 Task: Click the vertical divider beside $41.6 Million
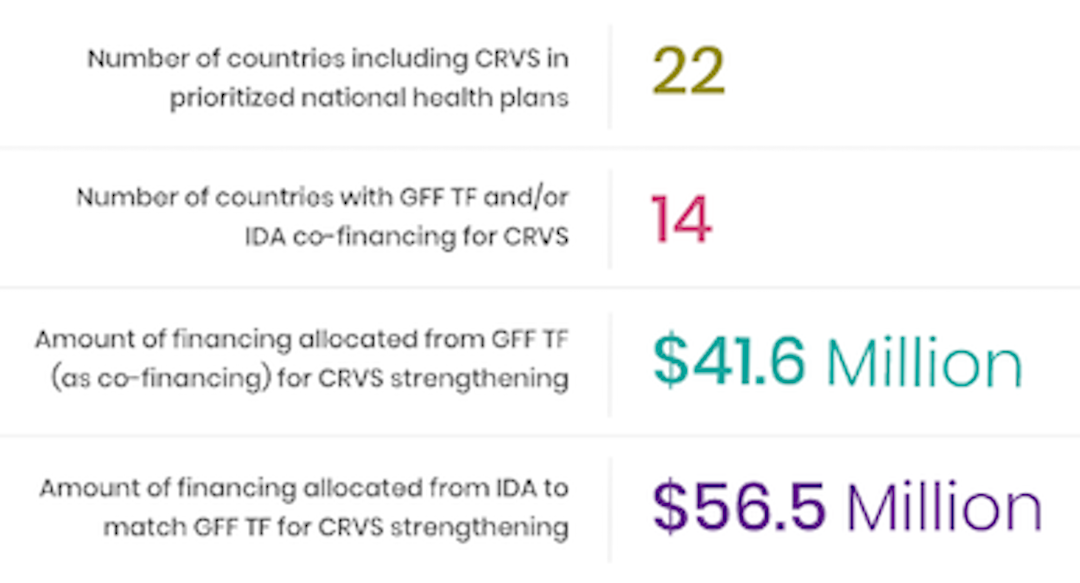pos(610,362)
